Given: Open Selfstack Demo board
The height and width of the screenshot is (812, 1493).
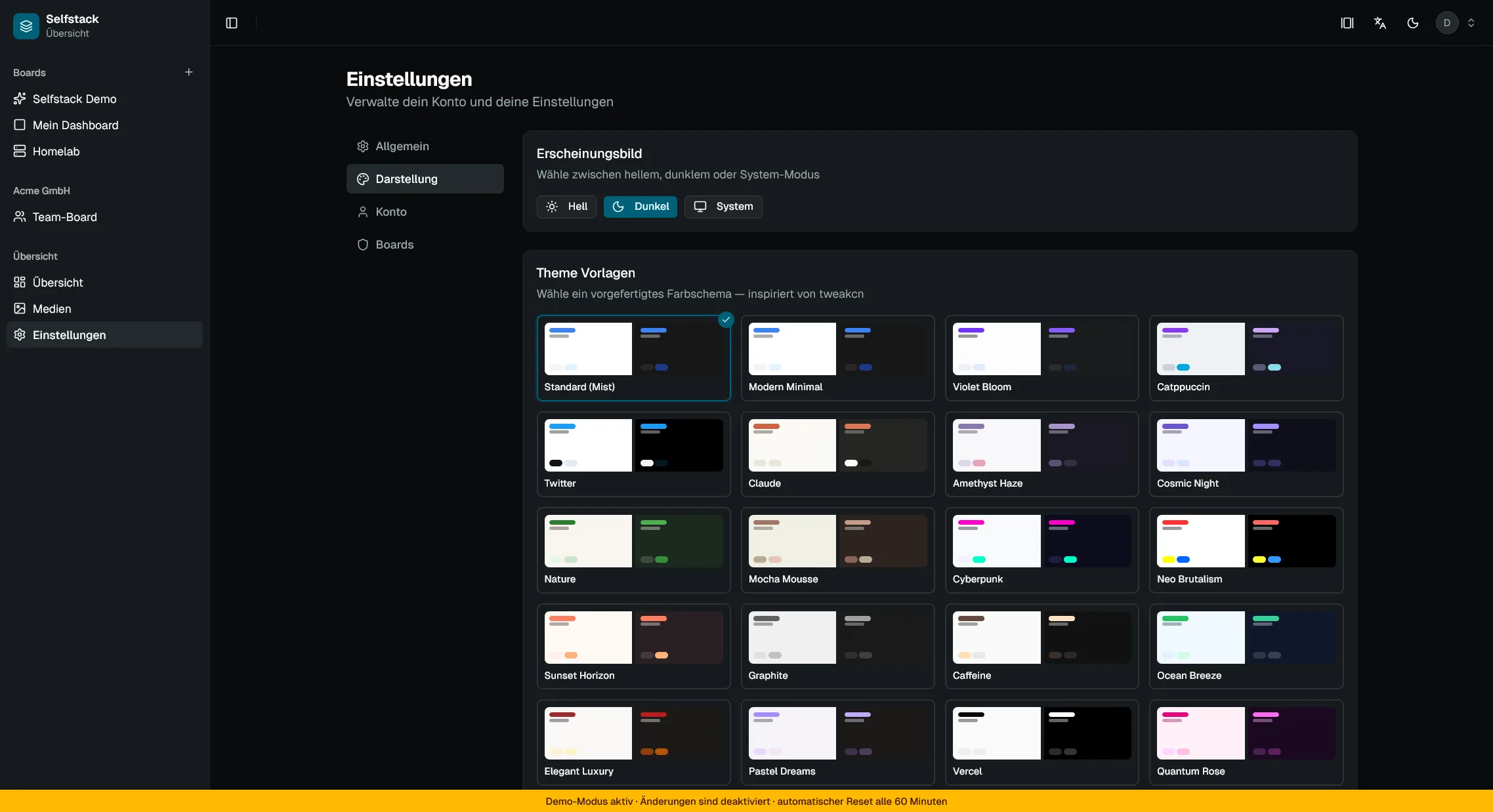Looking at the screenshot, I should pos(105,99).
